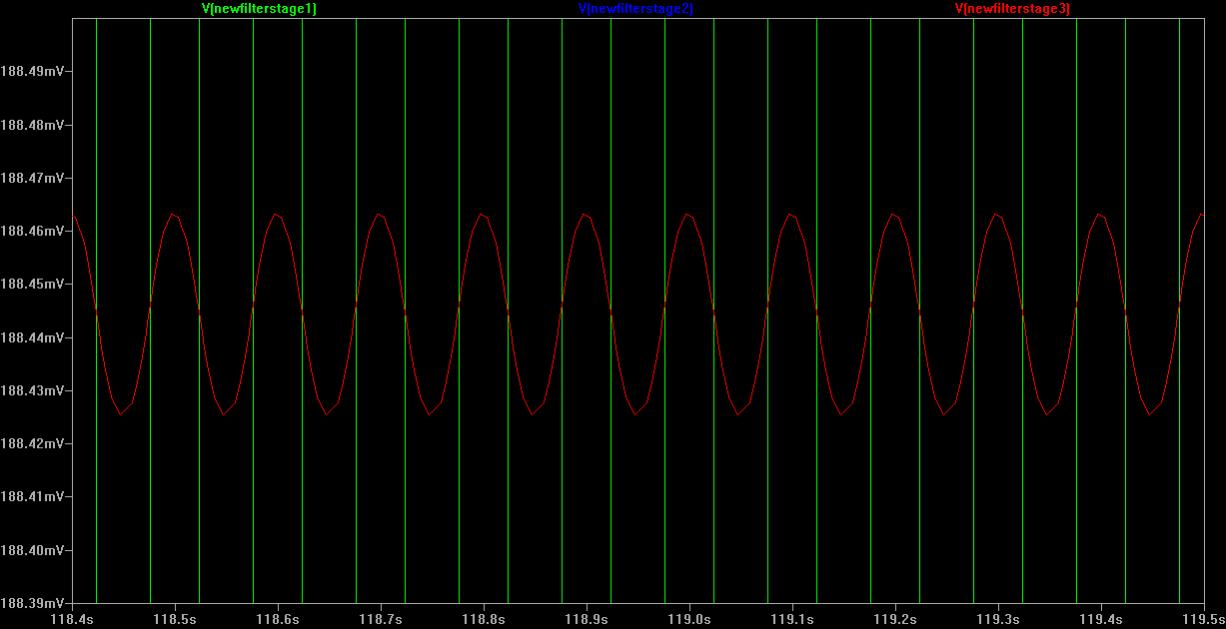Click the 188.45mV y-axis label
The width and height of the screenshot is (1226, 629).
[32, 284]
